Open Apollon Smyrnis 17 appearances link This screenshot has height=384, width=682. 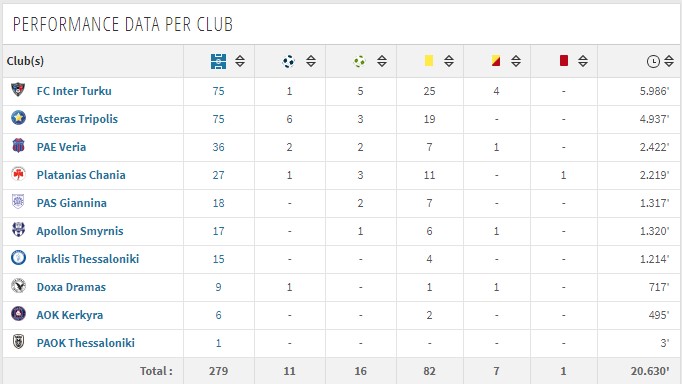(x=218, y=231)
